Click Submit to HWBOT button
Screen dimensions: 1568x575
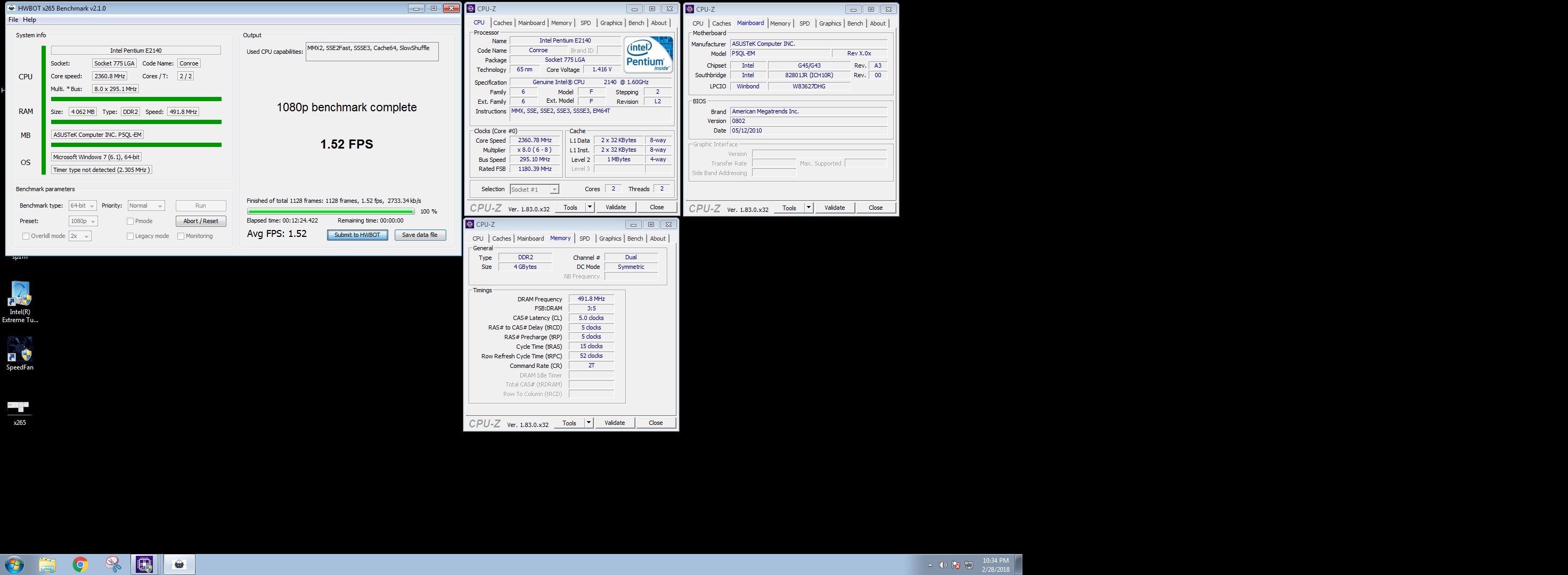357,235
